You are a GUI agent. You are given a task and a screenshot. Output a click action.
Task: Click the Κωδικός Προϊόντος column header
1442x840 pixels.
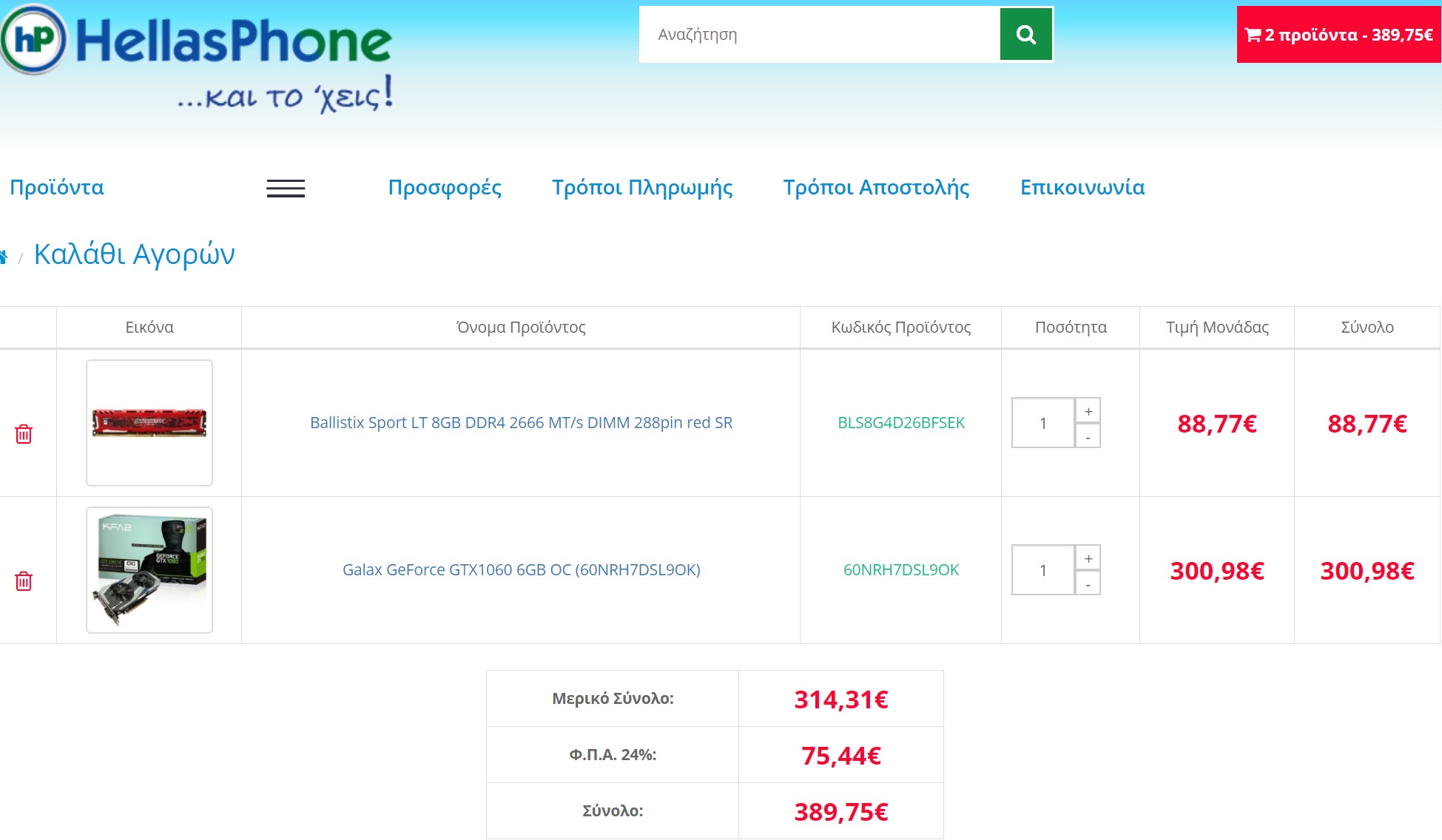[x=901, y=328]
